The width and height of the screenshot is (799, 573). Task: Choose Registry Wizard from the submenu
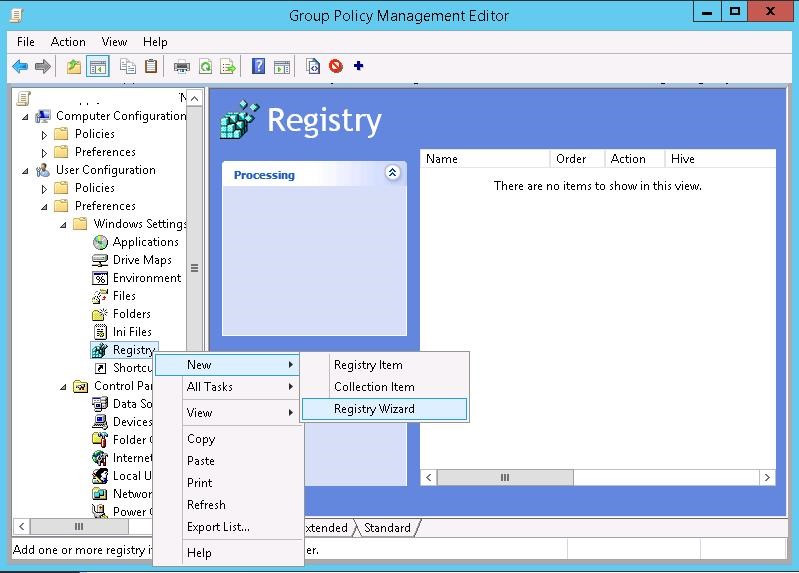point(374,409)
